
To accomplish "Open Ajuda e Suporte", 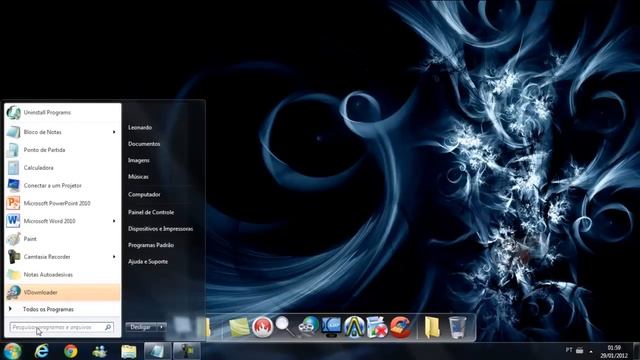I will tap(148, 261).
